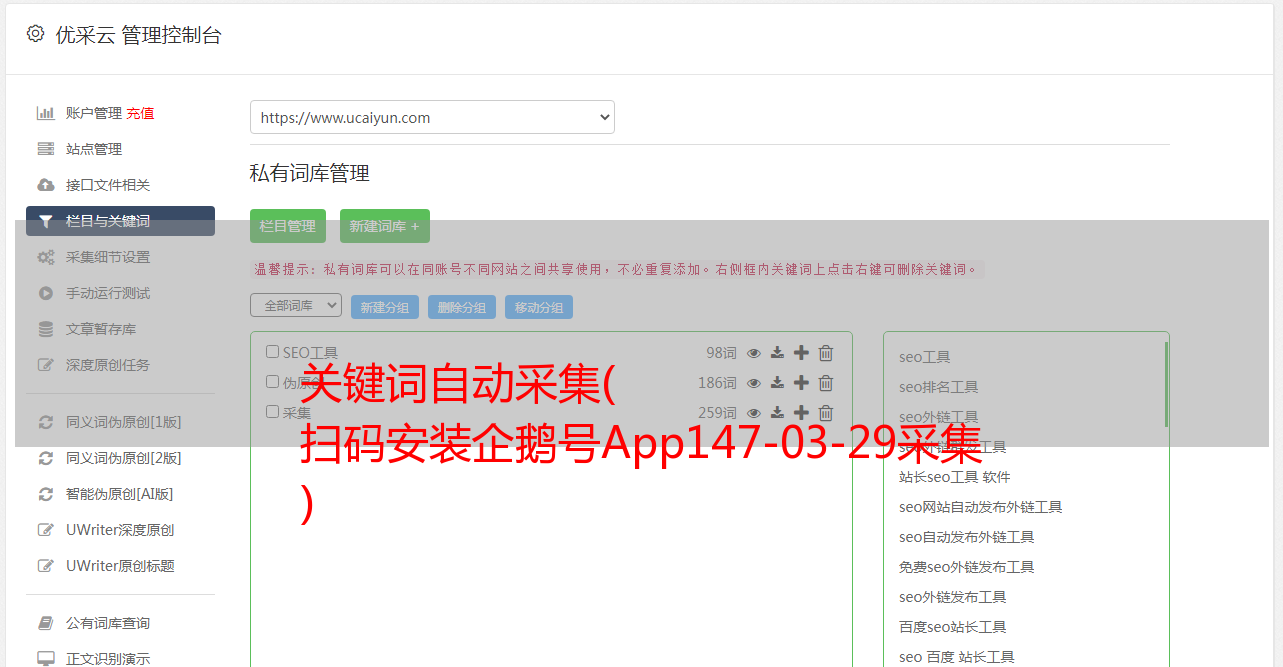Select the keyword seo 百度 站长工具
This screenshot has height=667, width=1283.
957,657
